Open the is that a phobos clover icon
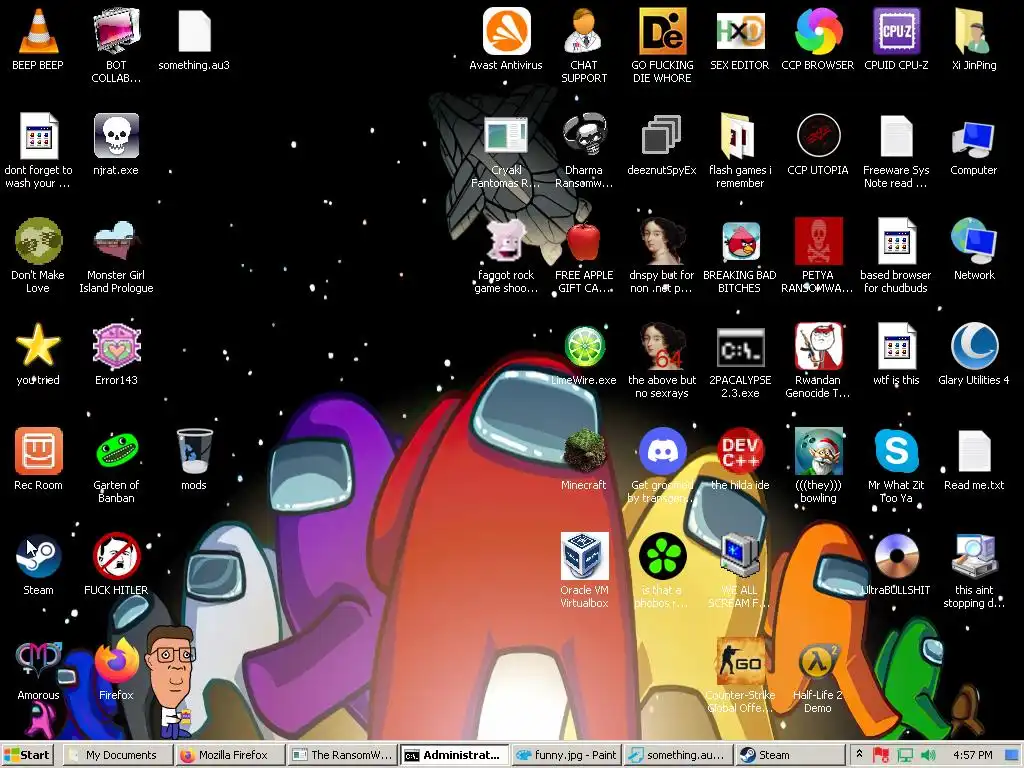The height and width of the screenshot is (768, 1024). tap(662, 556)
